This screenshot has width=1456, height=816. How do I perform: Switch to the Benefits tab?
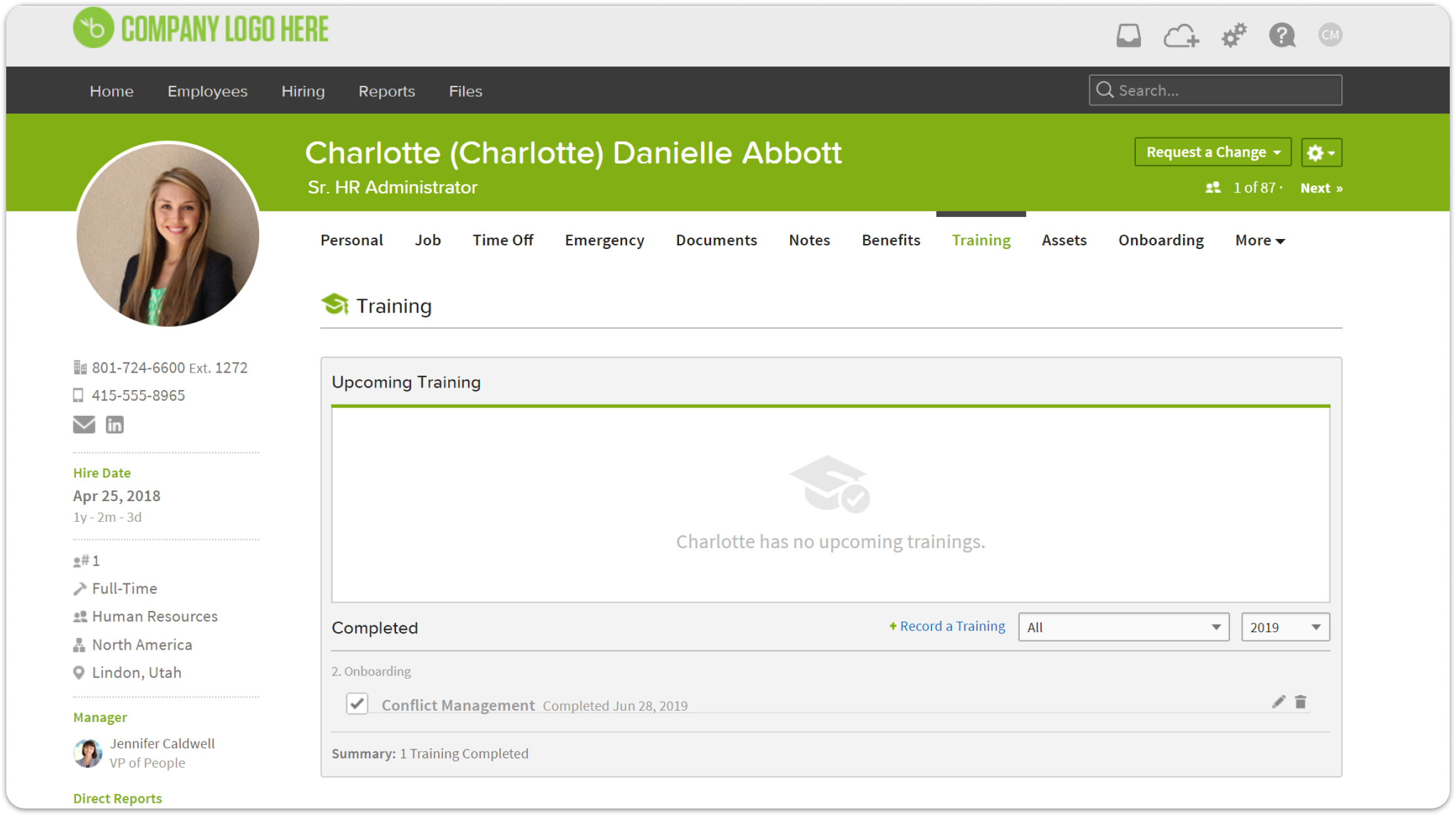(891, 240)
